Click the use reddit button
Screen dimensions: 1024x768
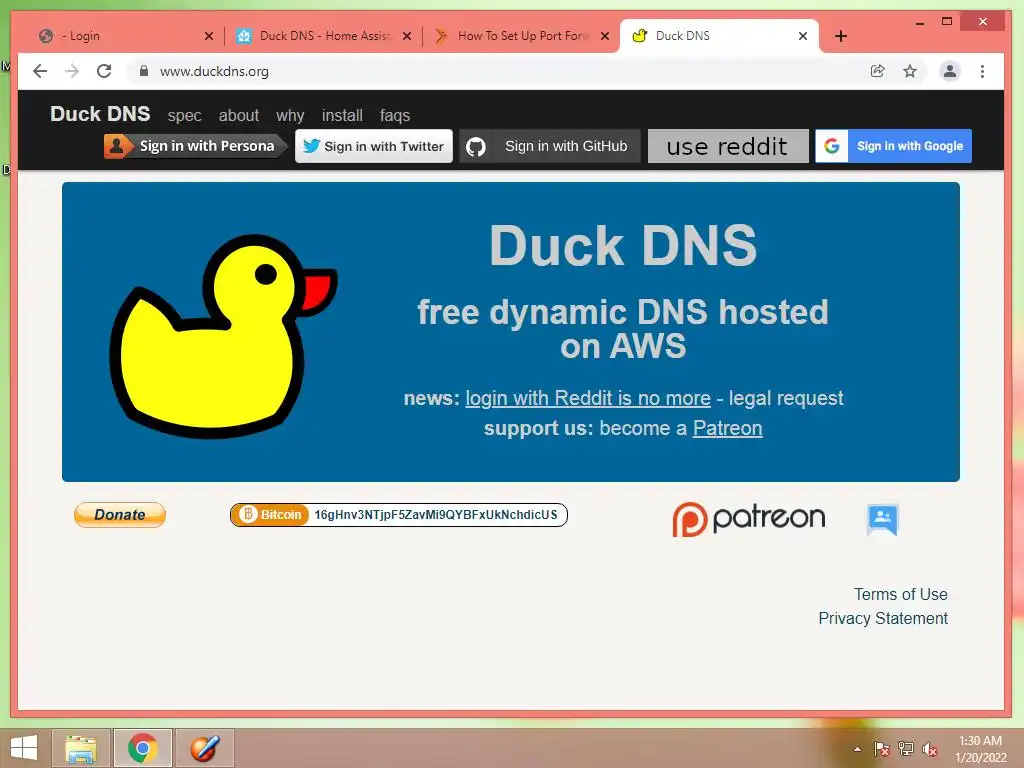pyautogui.click(x=728, y=146)
